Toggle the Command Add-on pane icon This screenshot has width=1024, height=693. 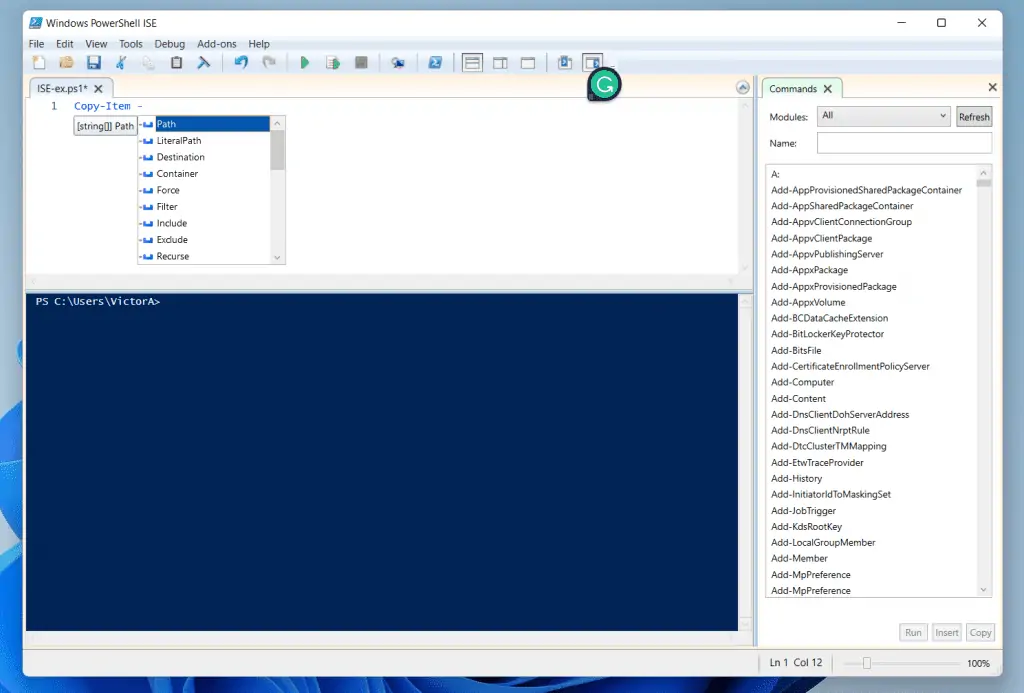tap(592, 63)
